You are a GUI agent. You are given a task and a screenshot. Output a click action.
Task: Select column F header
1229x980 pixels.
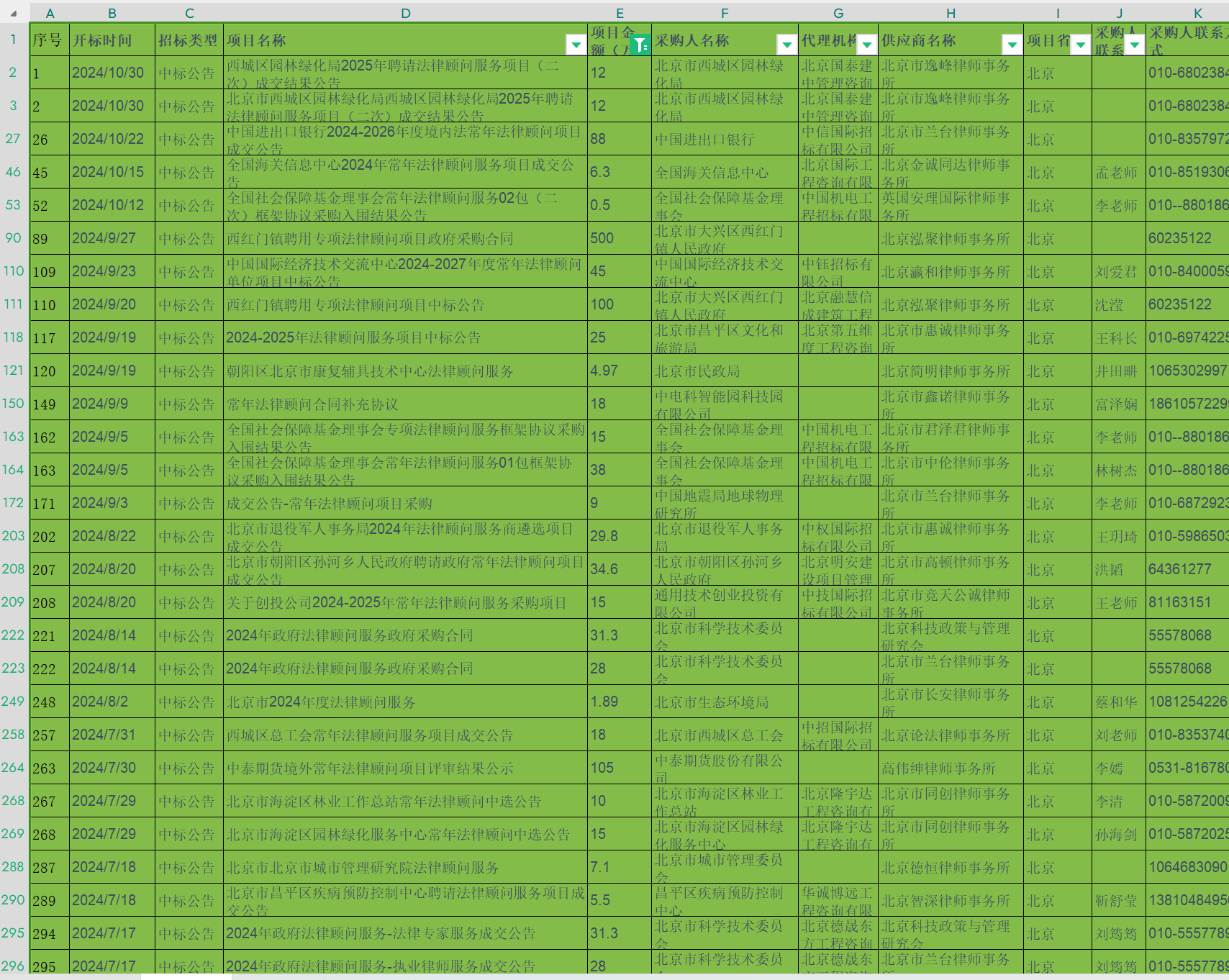tap(725, 13)
